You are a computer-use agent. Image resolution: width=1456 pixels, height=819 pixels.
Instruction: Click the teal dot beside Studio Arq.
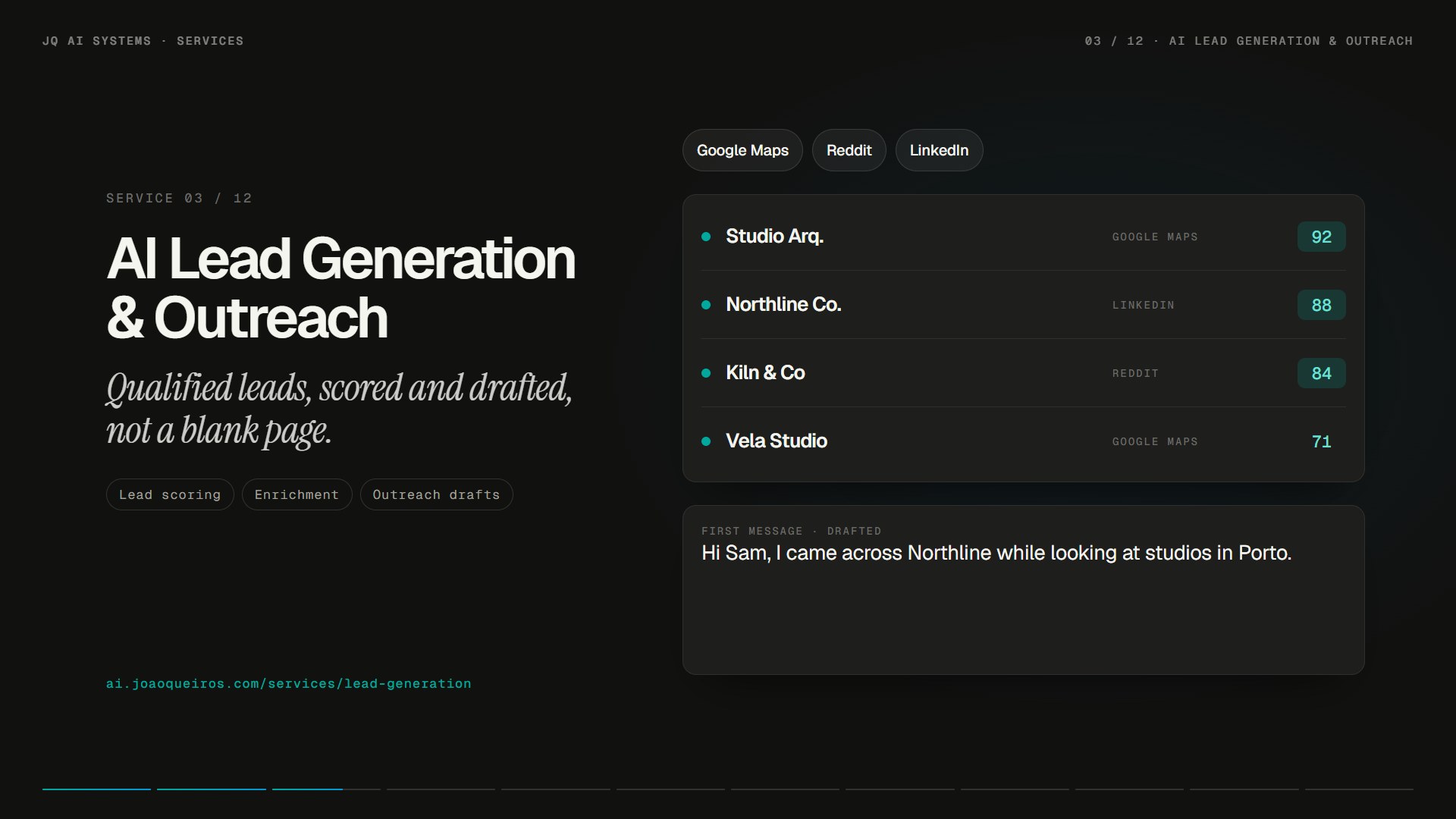click(706, 237)
